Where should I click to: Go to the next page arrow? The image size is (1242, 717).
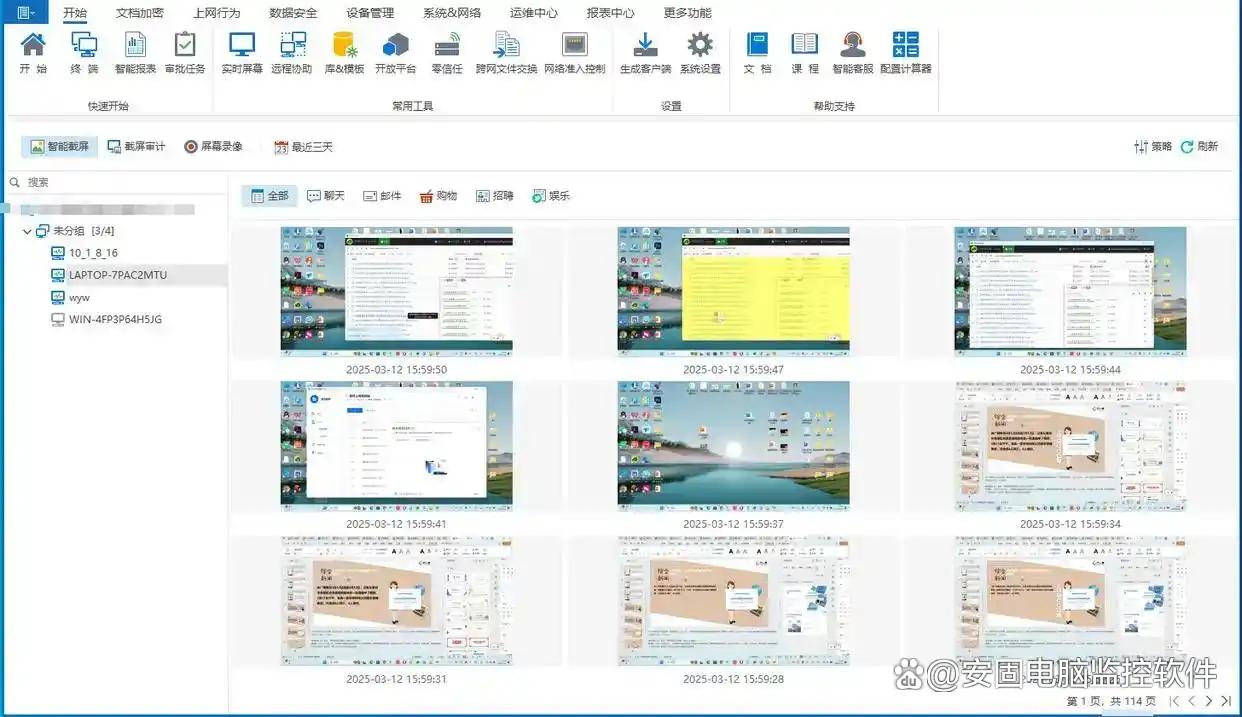(x=1208, y=701)
